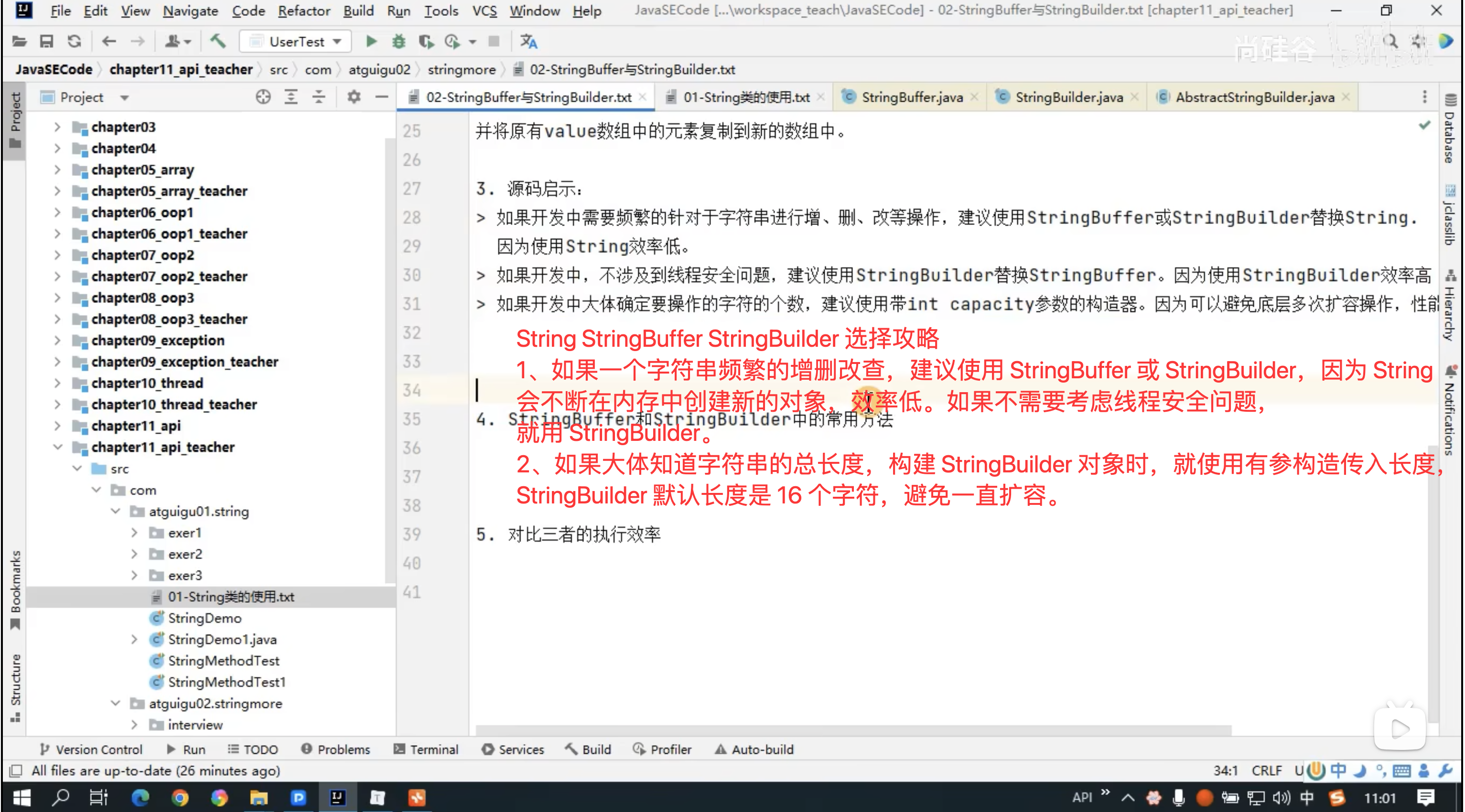
Task: Collapse all in Project panel
Action: click(x=319, y=97)
